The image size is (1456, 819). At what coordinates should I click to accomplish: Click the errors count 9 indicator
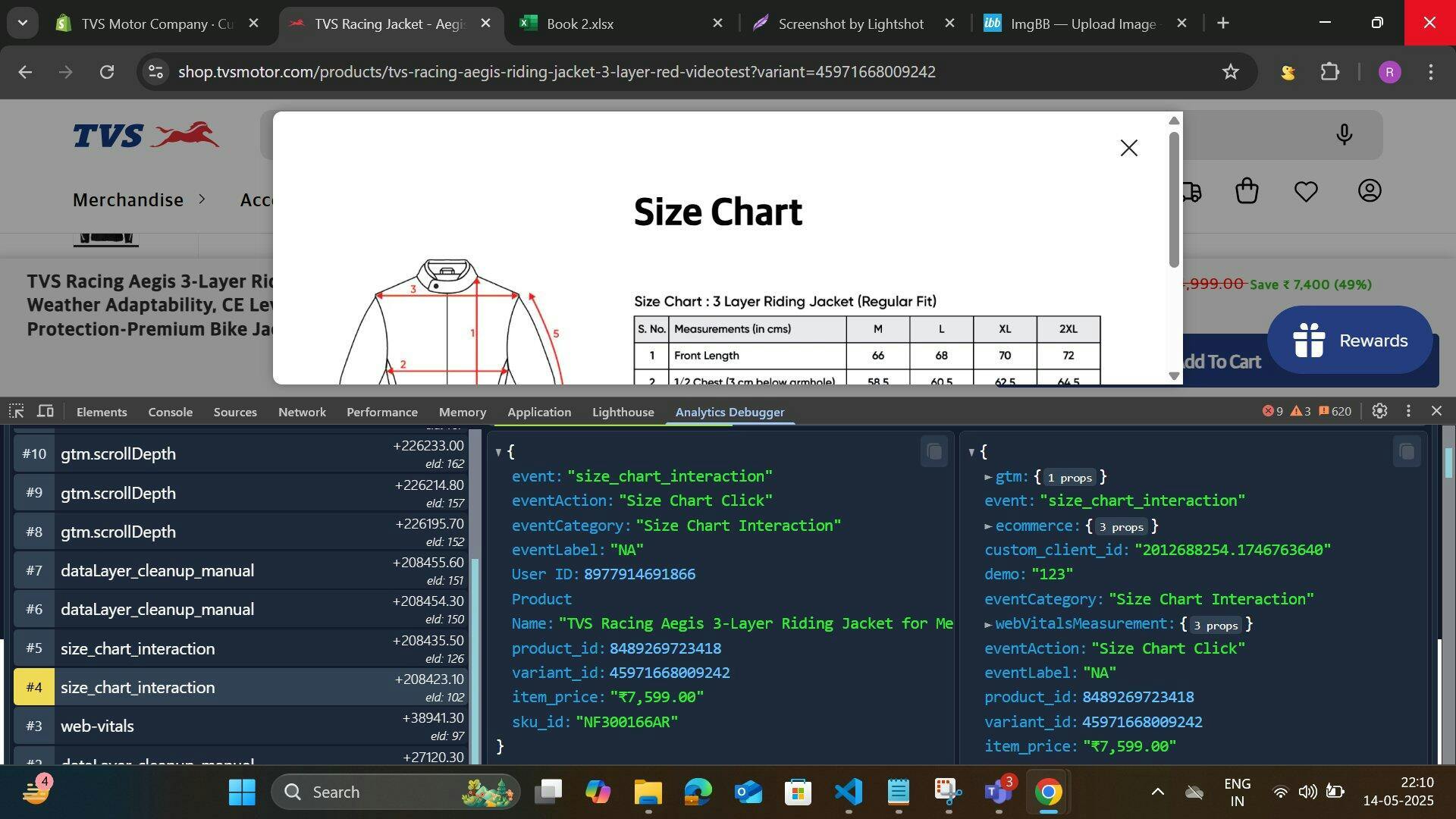click(1272, 411)
